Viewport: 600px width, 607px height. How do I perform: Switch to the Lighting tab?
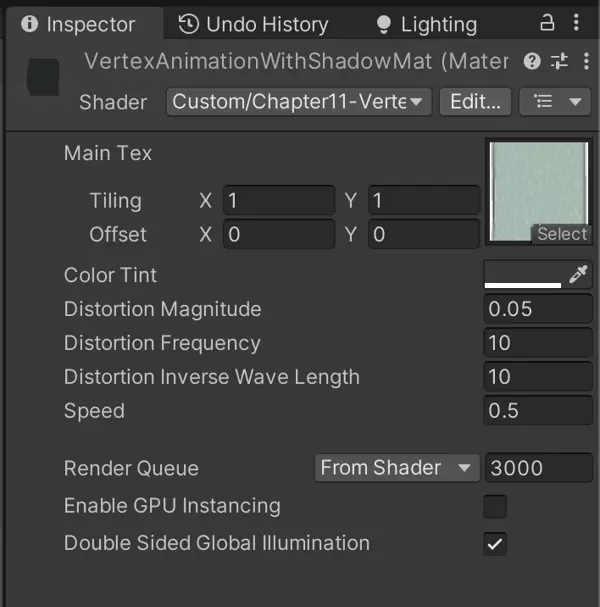coord(426,24)
